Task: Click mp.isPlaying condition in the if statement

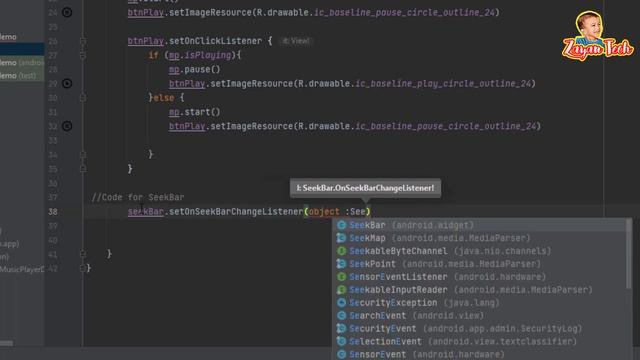Action: [200, 55]
